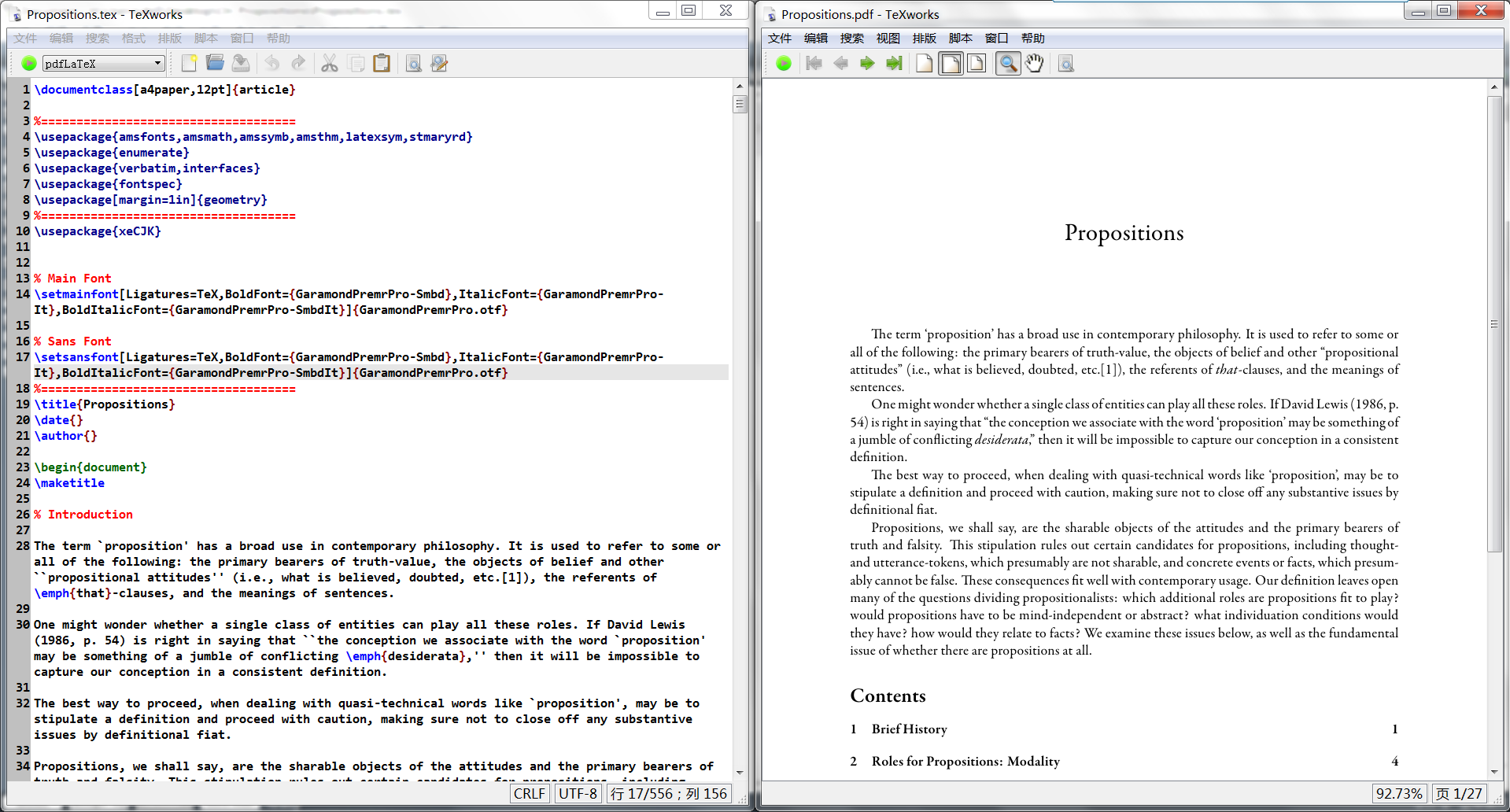Viewport: 1510px width, 812px height.
Task: Cut selected text using the Scissors icon
Action: click(x=330, y=63)
